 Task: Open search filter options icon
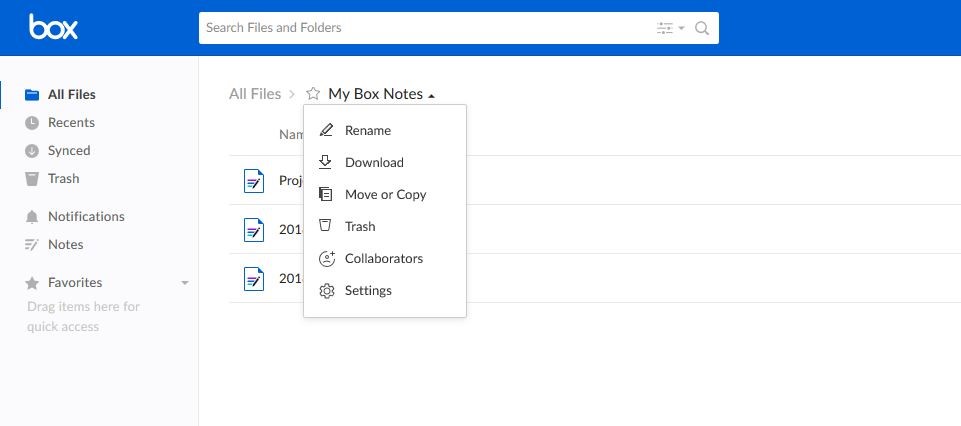pos(668,28)
